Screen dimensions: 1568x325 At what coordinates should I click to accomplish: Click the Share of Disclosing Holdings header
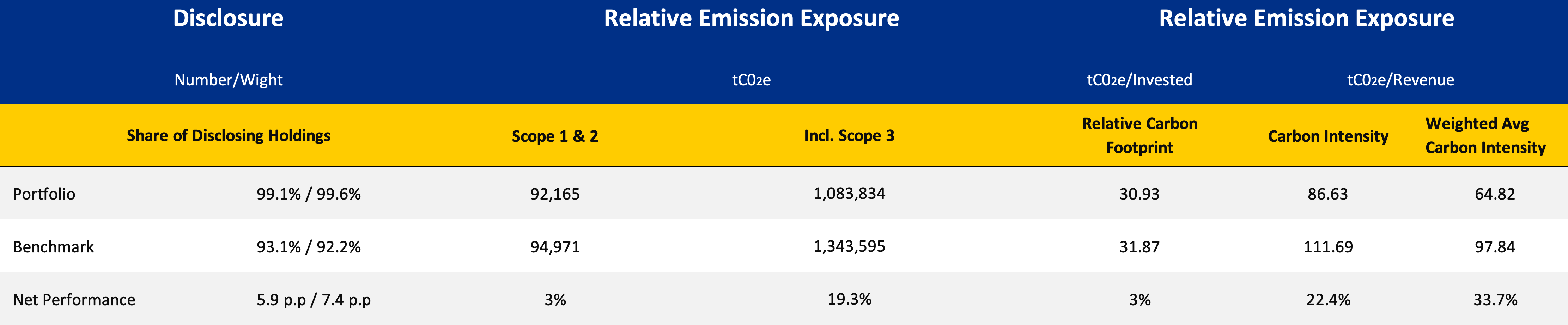[228, 135]
